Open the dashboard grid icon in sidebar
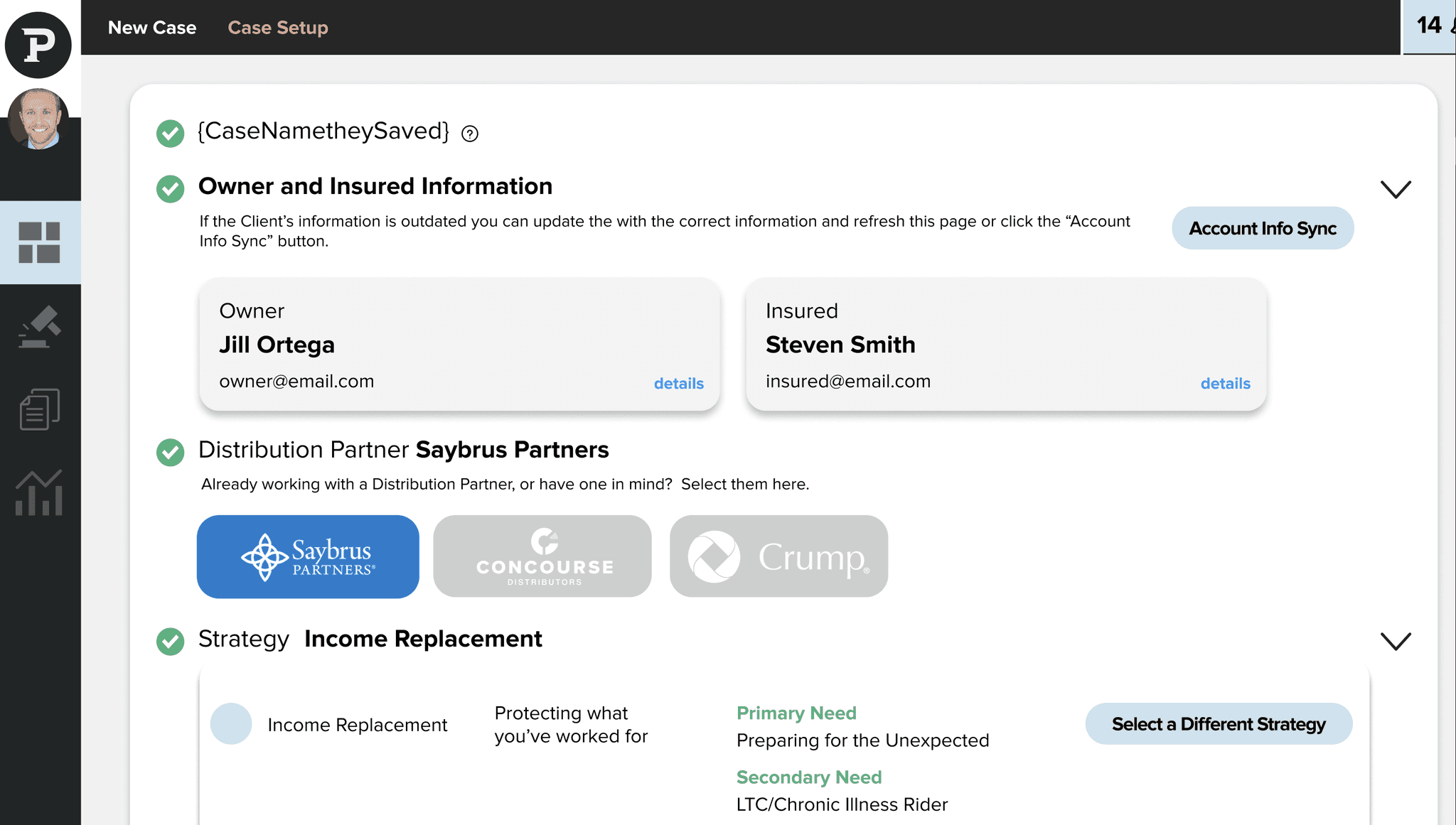The width and height of the screenshot is (1456, 825). [39, 242]
